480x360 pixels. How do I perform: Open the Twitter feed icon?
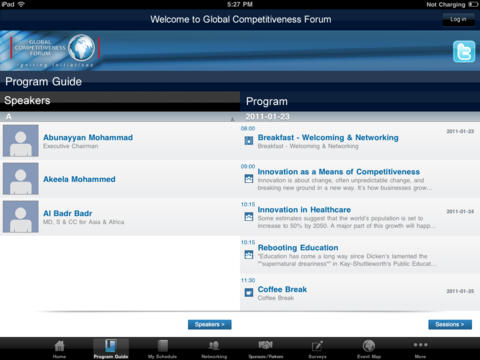pos(464,51)
